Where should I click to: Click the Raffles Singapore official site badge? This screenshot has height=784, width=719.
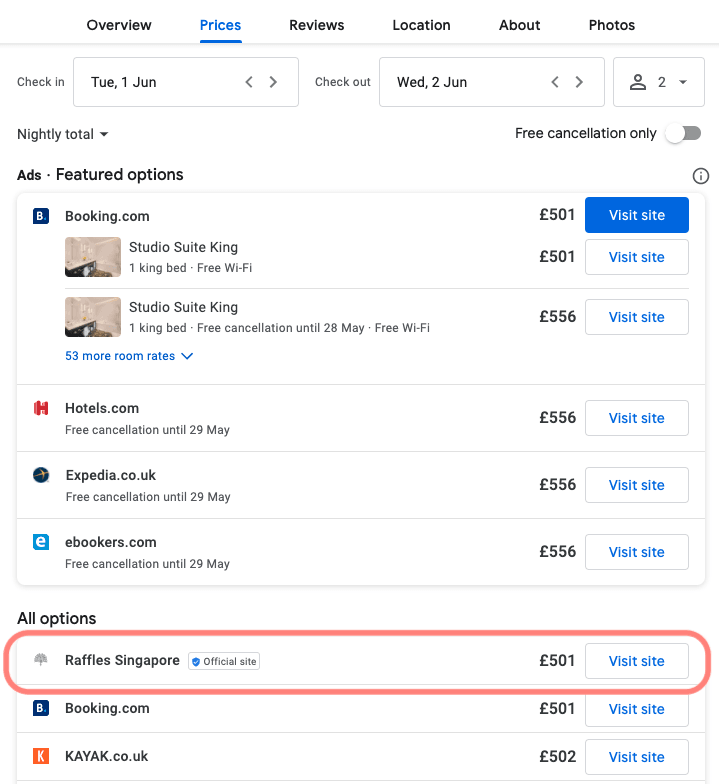[x=224, y=661]
